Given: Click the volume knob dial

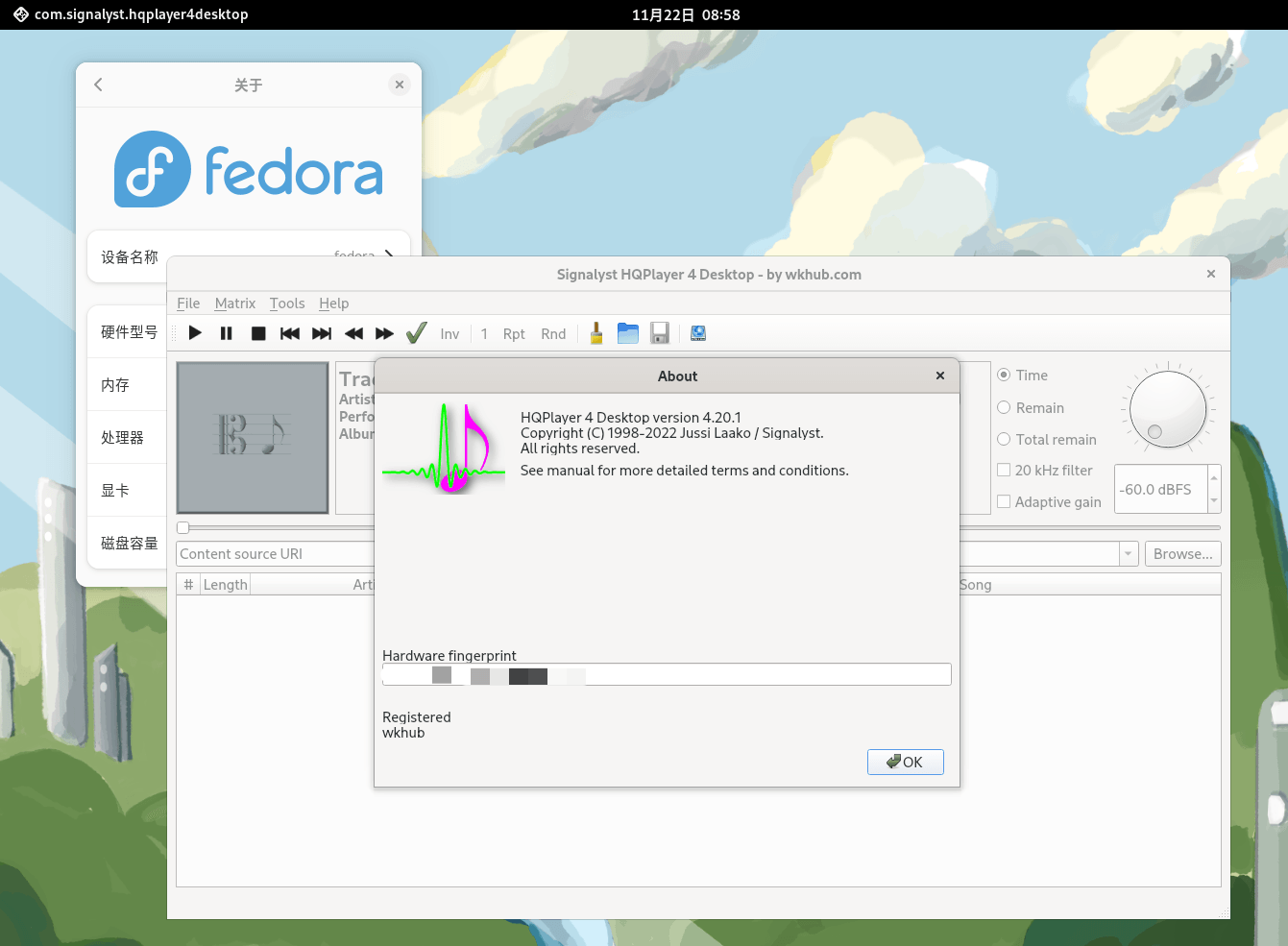Looking at the screenshot, I should coord(1168,410).
